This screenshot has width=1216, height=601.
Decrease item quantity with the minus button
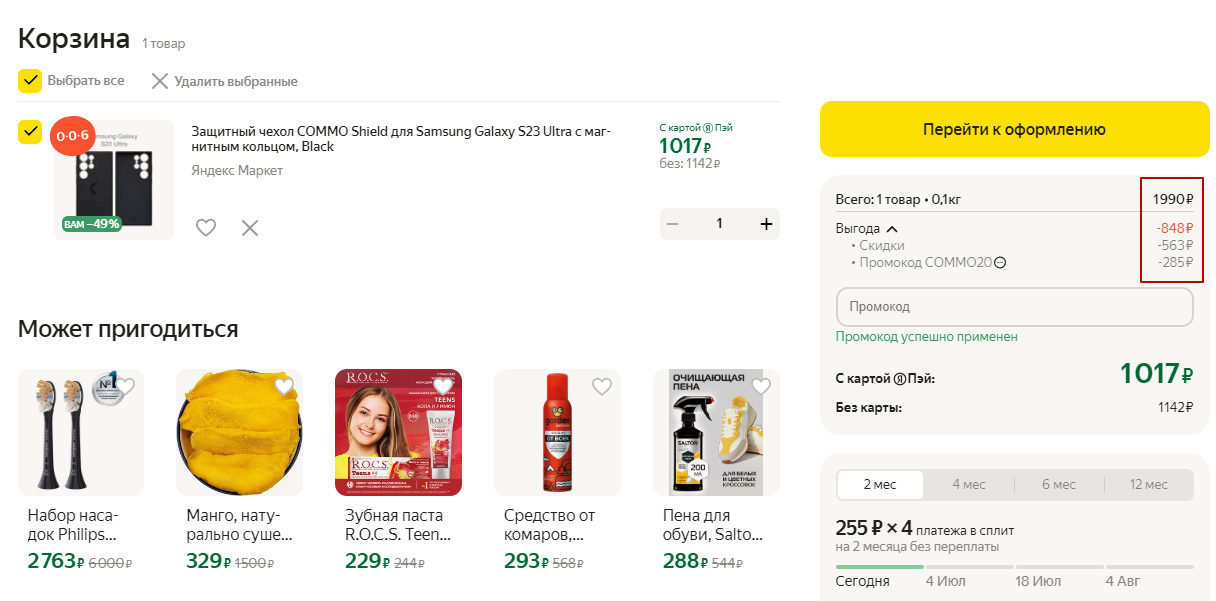click(x=673, y=224)
